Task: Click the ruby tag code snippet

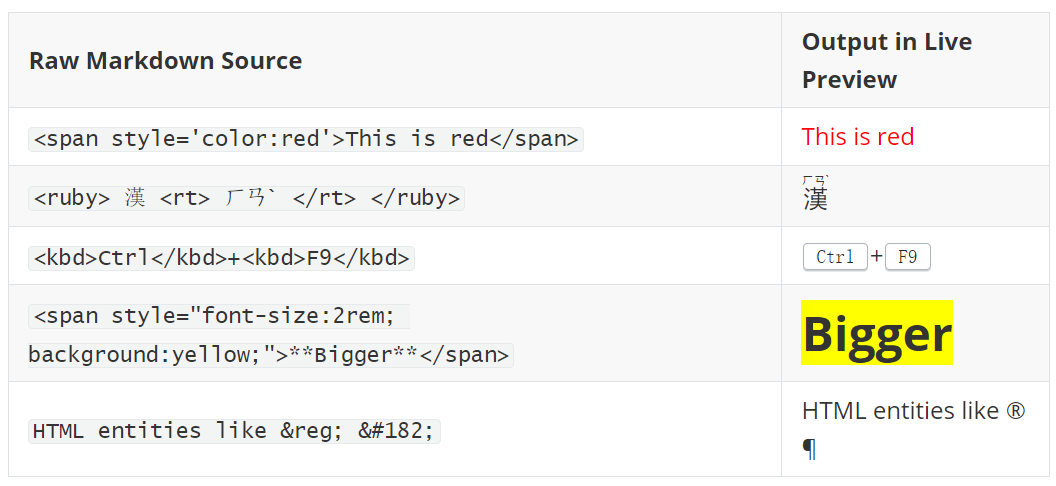Action: tap(246, 197)
